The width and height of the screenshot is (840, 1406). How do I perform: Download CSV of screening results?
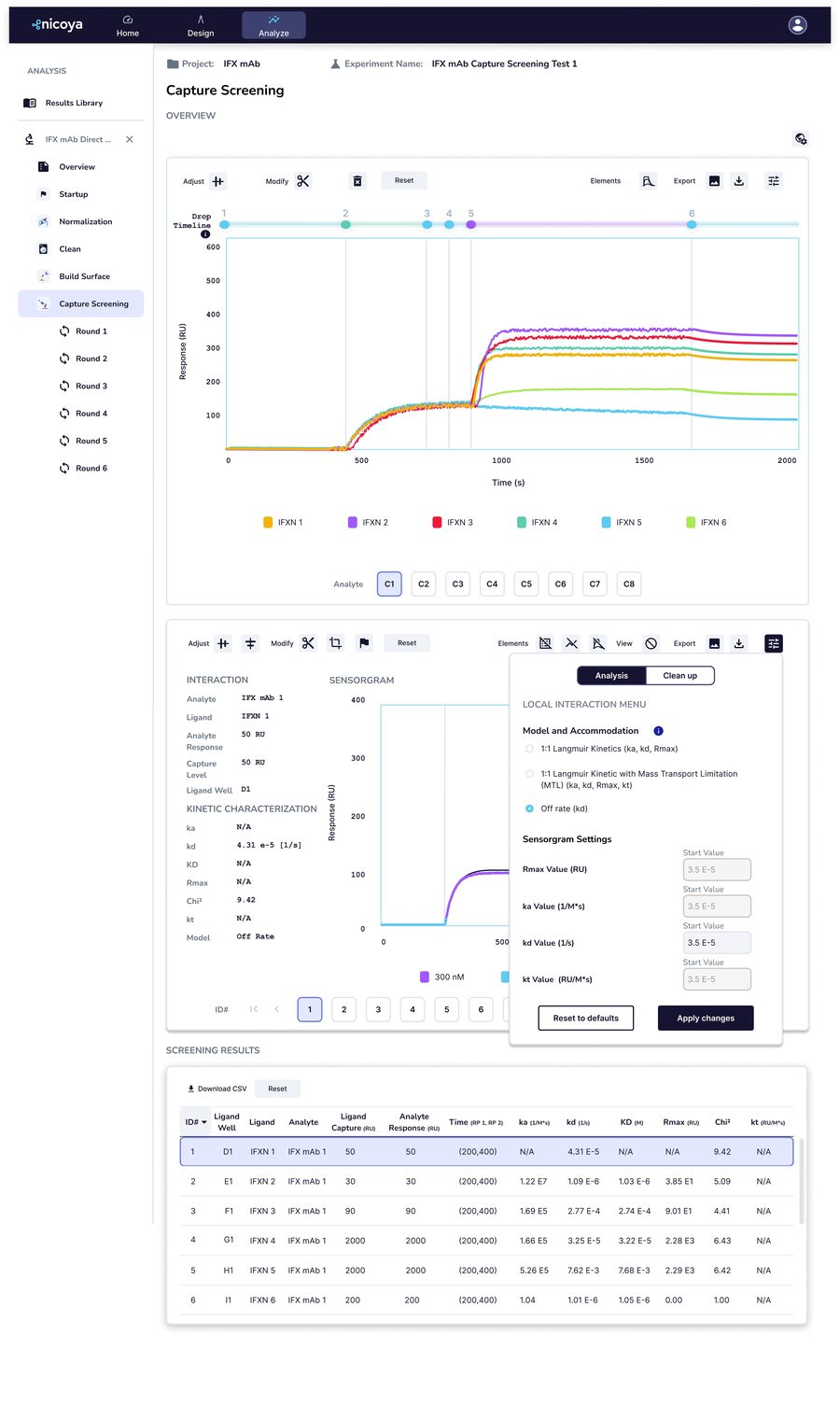(x=217, y=1089)
